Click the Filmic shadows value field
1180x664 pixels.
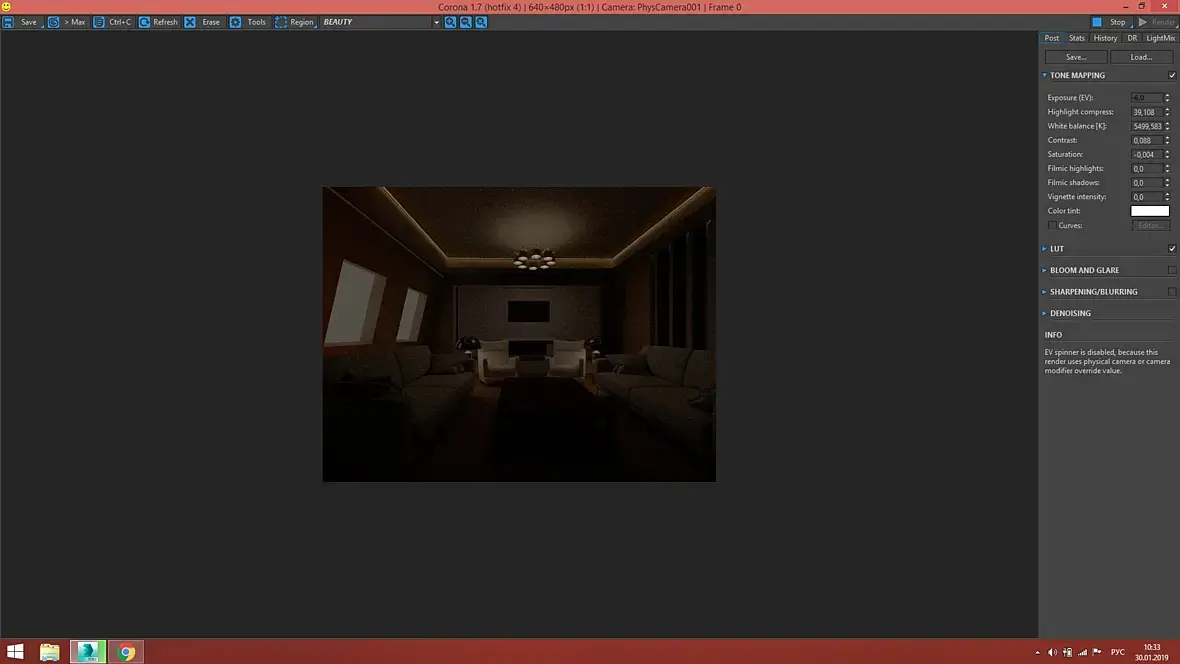pos(1146,183)
